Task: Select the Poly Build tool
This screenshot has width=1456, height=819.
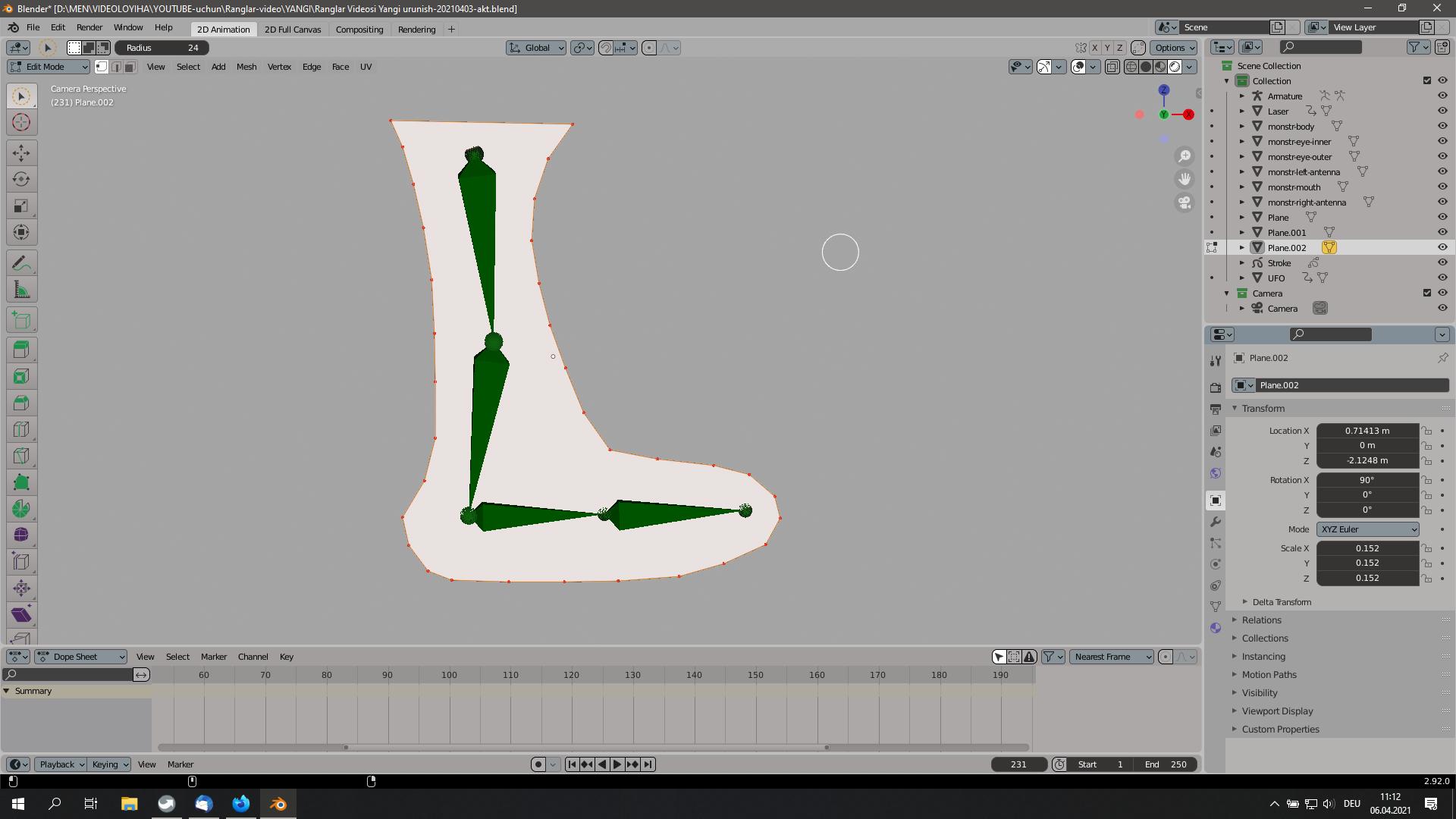Action: click(21, 482)
